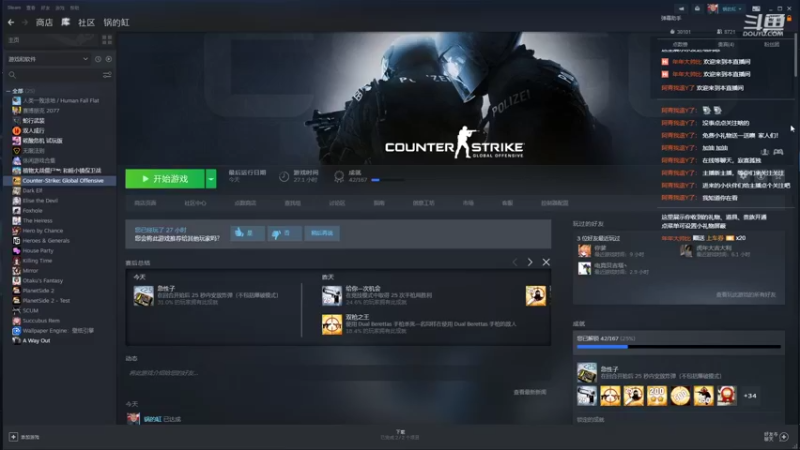Select Counter-Strike: Global Offensive in list
Viewport: 800px width, 450px height.
(x=59, y=181)
